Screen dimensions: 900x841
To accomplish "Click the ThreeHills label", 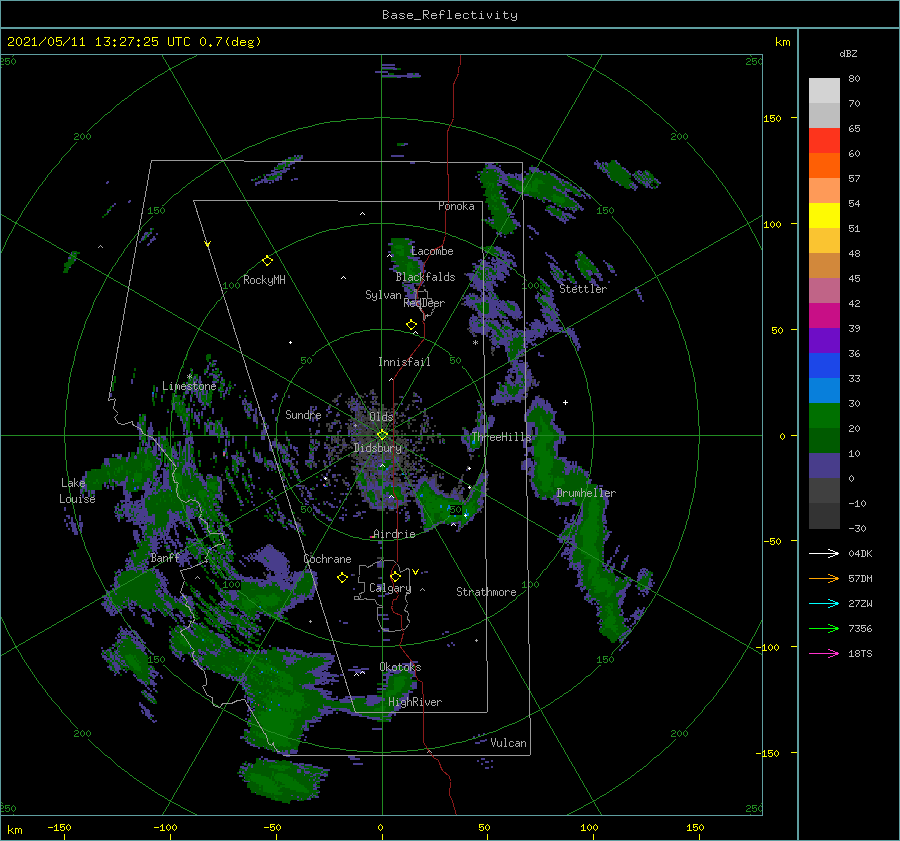I will (x=502, y=437).
